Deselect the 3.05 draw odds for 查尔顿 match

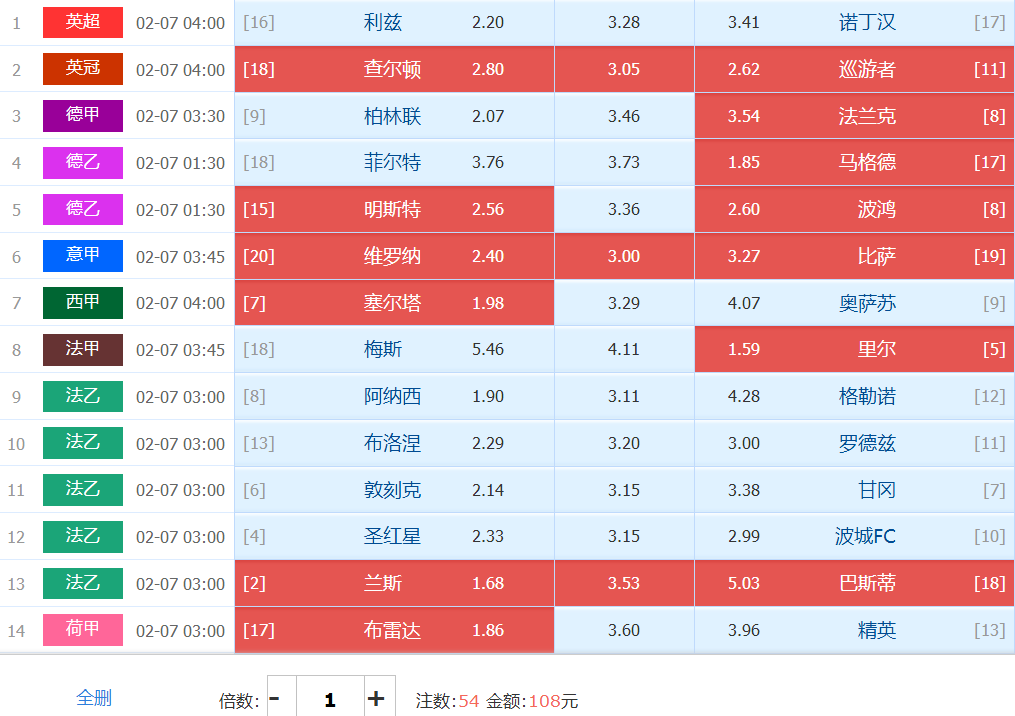[624, 69]
